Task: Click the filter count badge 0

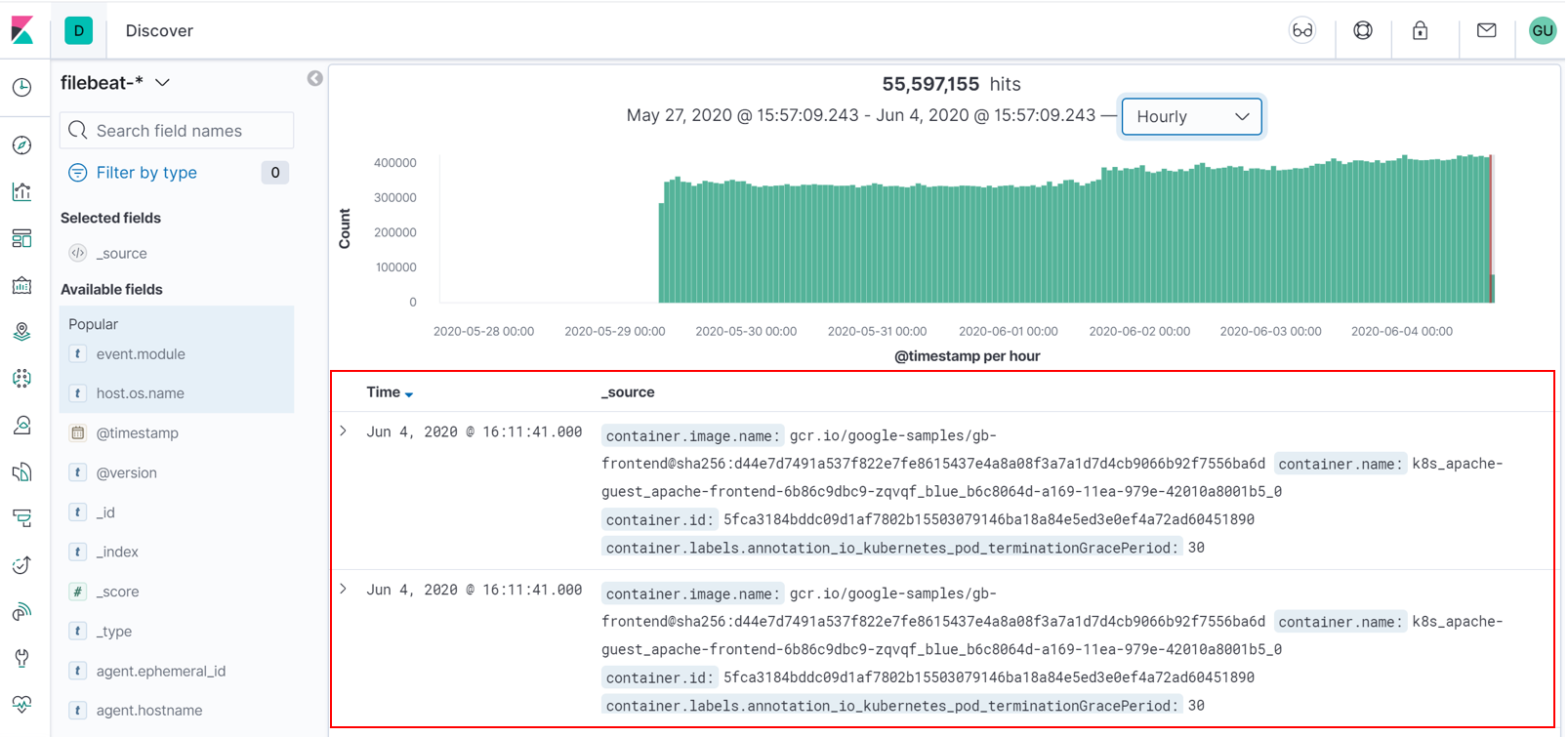Action: click(275, 173)
